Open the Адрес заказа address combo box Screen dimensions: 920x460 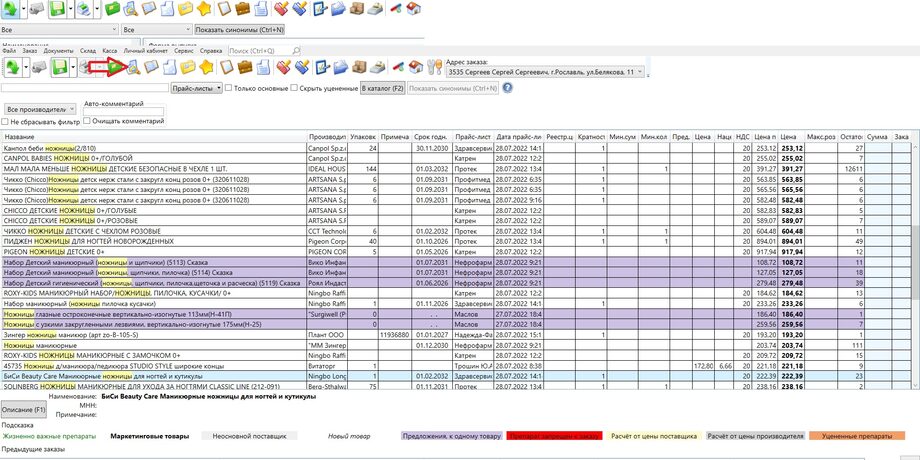click(545, 72)
